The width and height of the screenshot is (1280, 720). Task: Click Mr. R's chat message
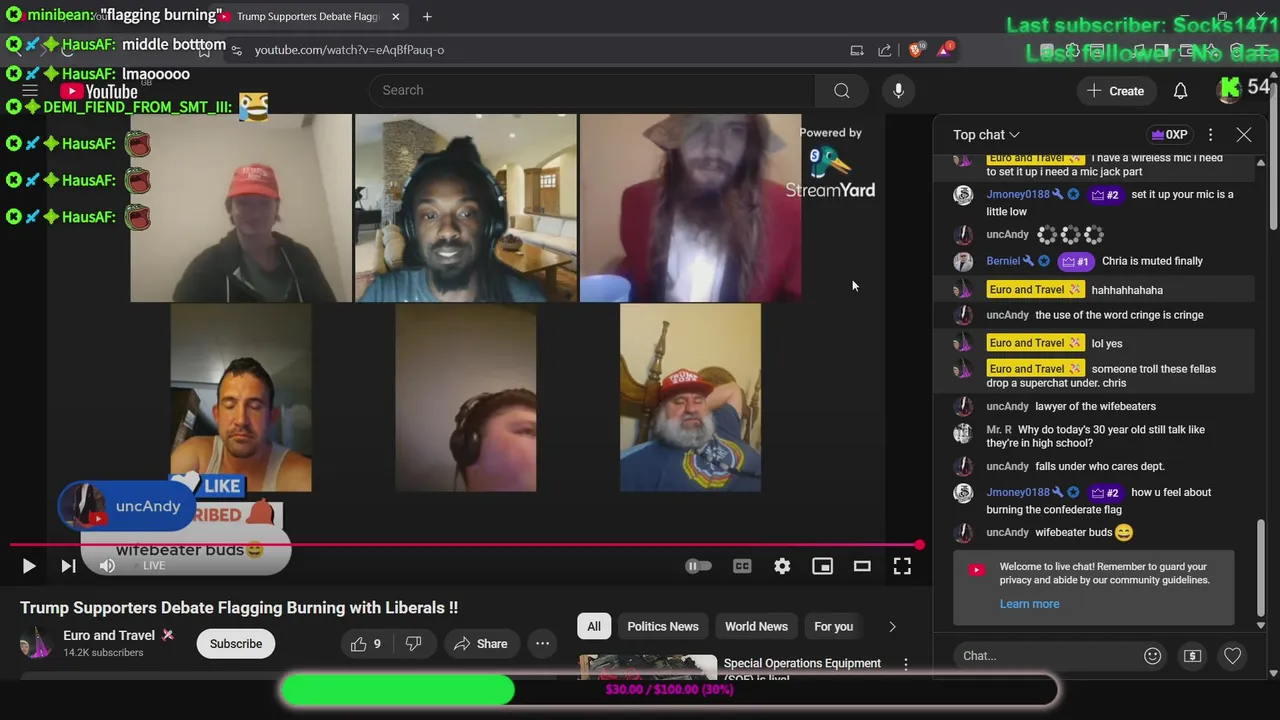pyautogui.click(x=1093, y=437)
